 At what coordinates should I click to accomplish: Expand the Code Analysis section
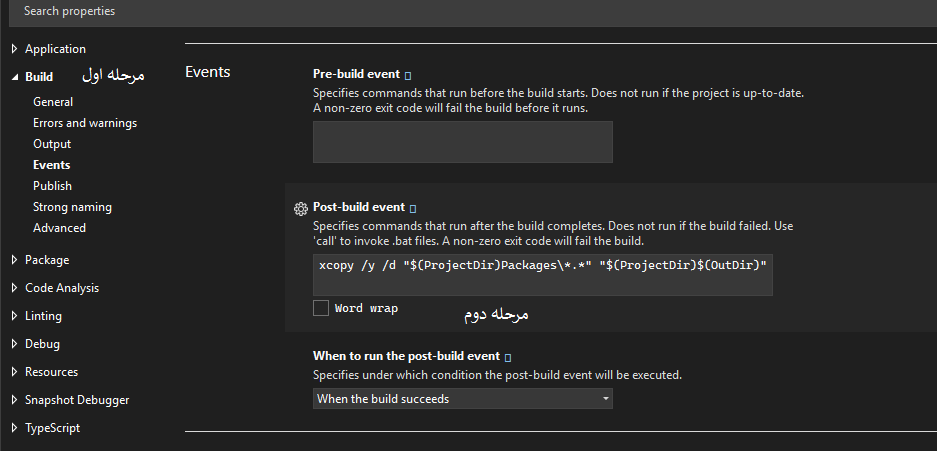15,288
